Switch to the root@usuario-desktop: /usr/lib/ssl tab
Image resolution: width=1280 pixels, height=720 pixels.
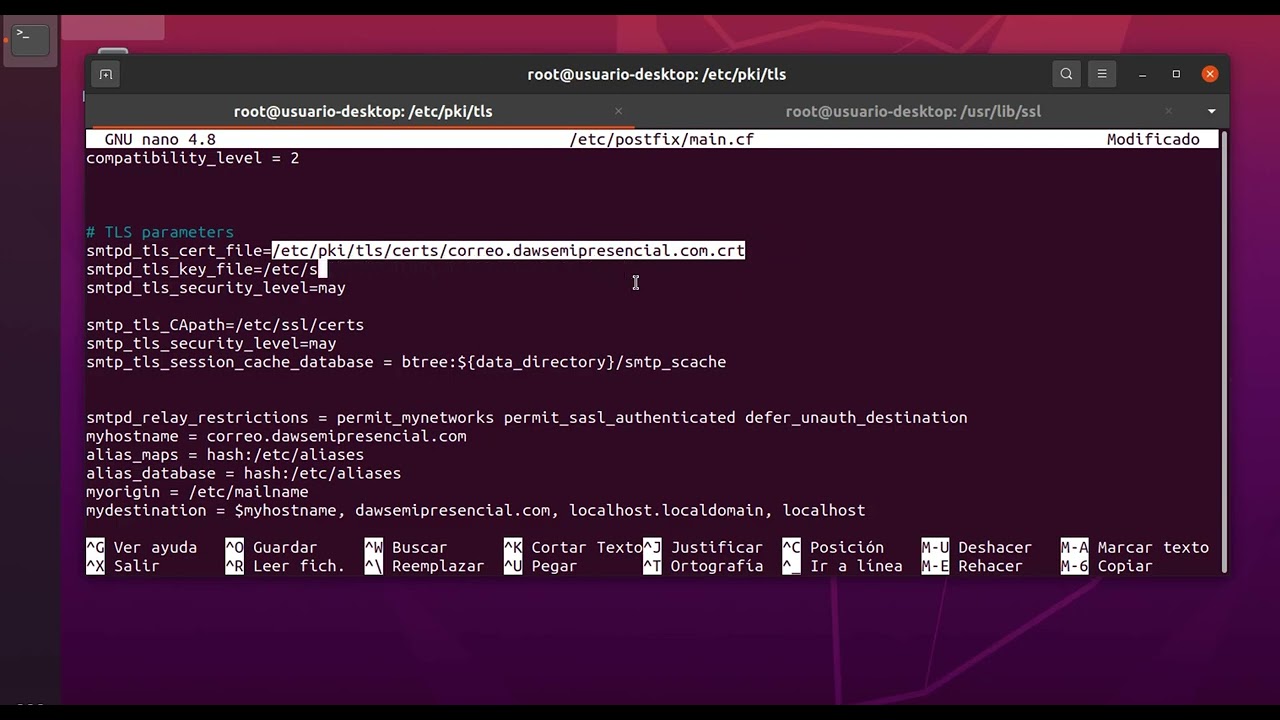pos(913,111)
